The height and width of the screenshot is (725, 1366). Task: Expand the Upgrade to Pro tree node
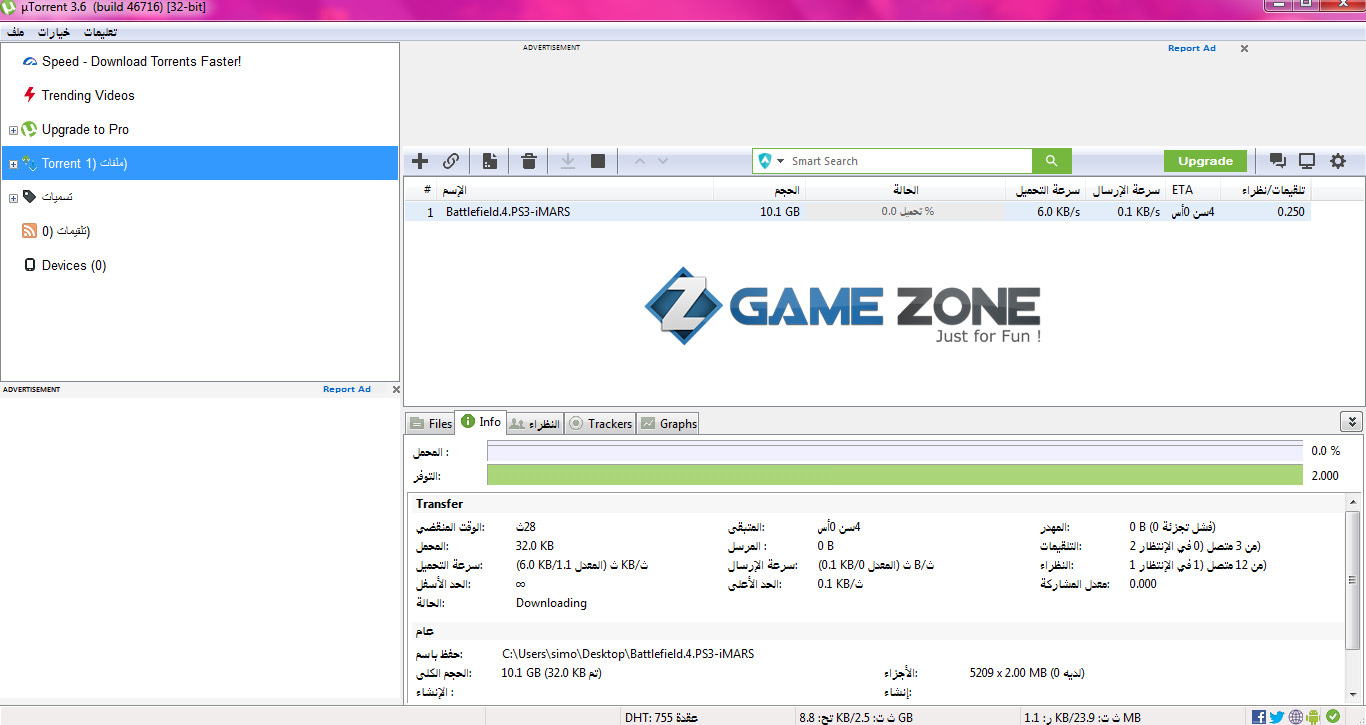pos(13,130)
